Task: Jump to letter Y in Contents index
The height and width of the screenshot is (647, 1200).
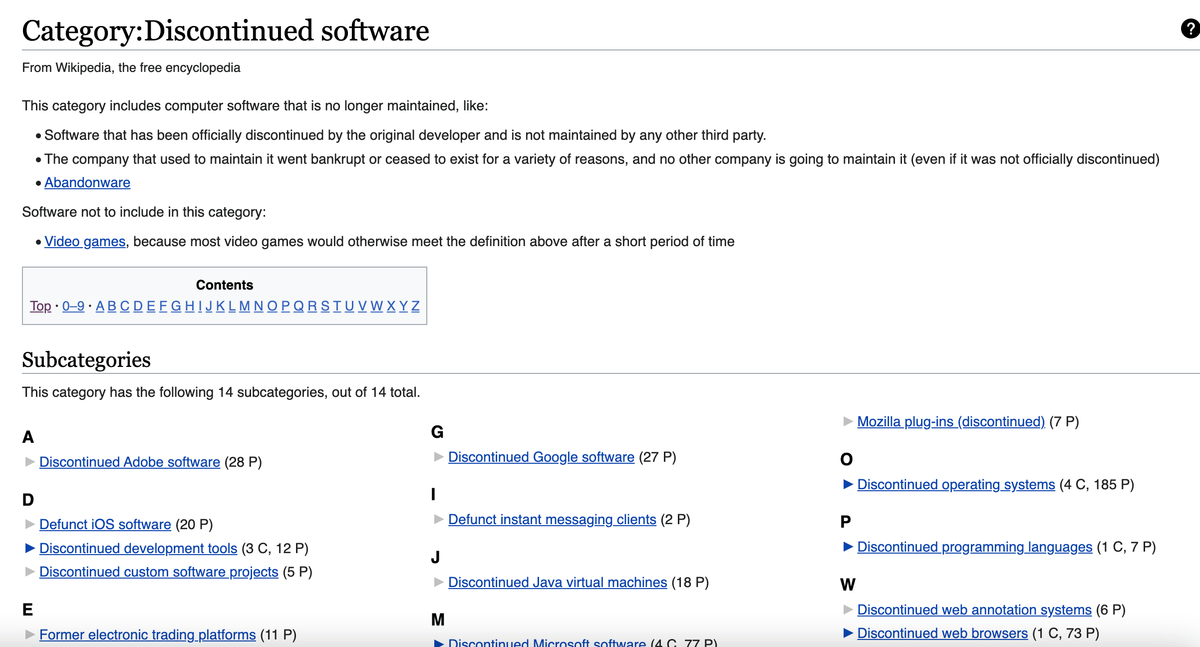Action: tap(403, 305)
